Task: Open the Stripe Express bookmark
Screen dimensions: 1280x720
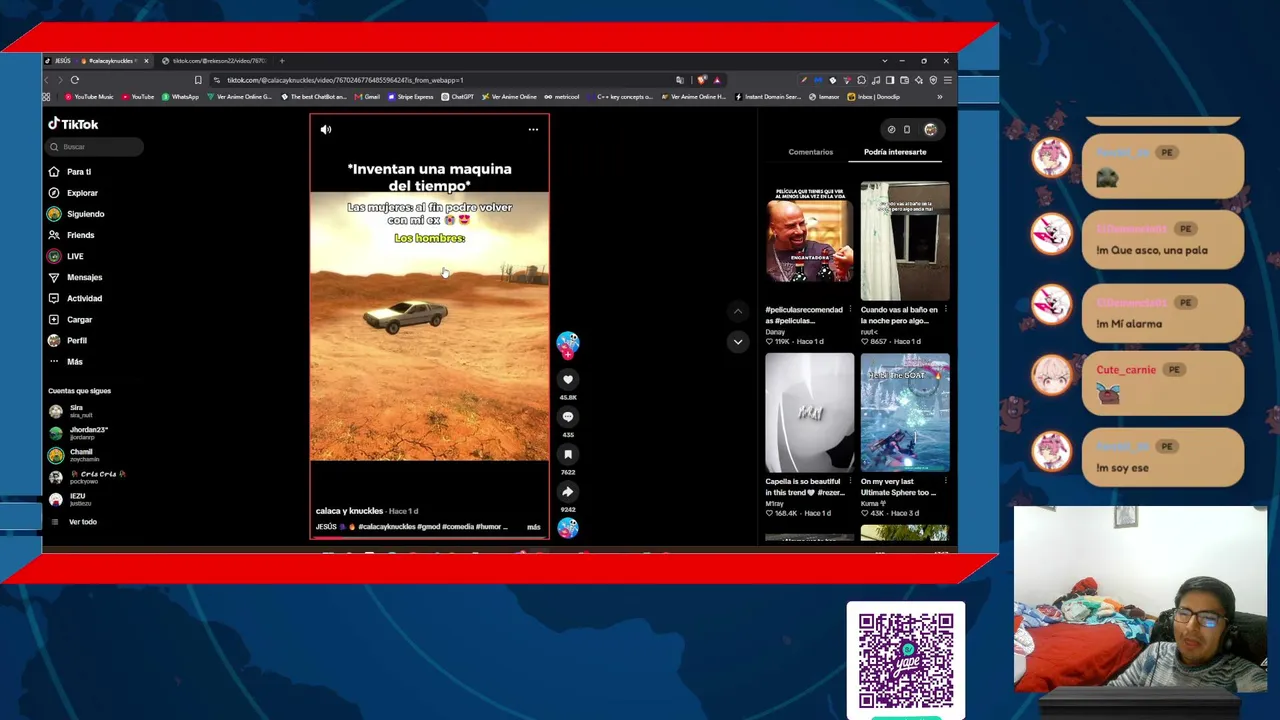Action: [x=411, y=97]
